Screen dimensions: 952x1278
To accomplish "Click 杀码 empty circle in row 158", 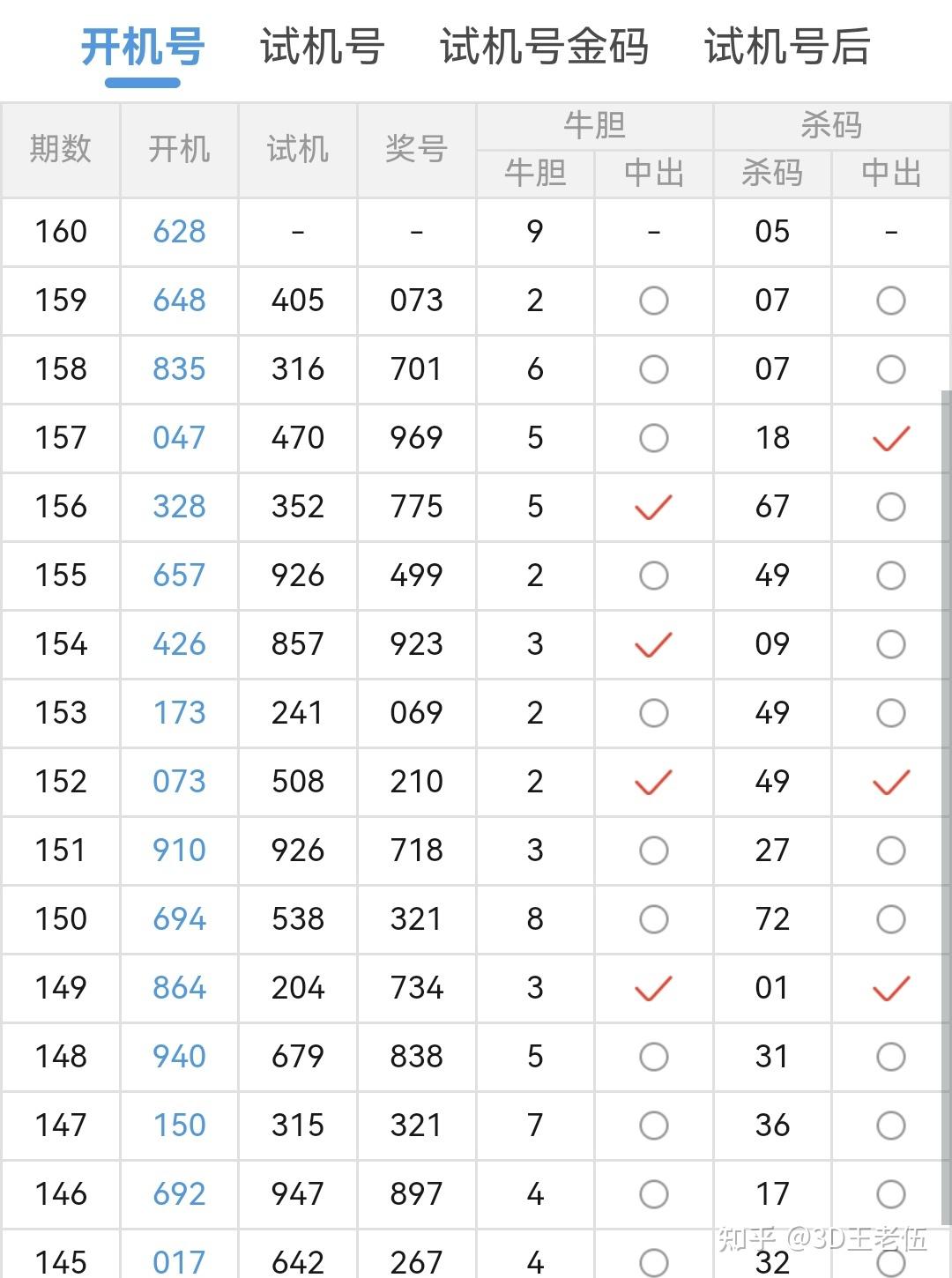I will [x=890, y=369].
